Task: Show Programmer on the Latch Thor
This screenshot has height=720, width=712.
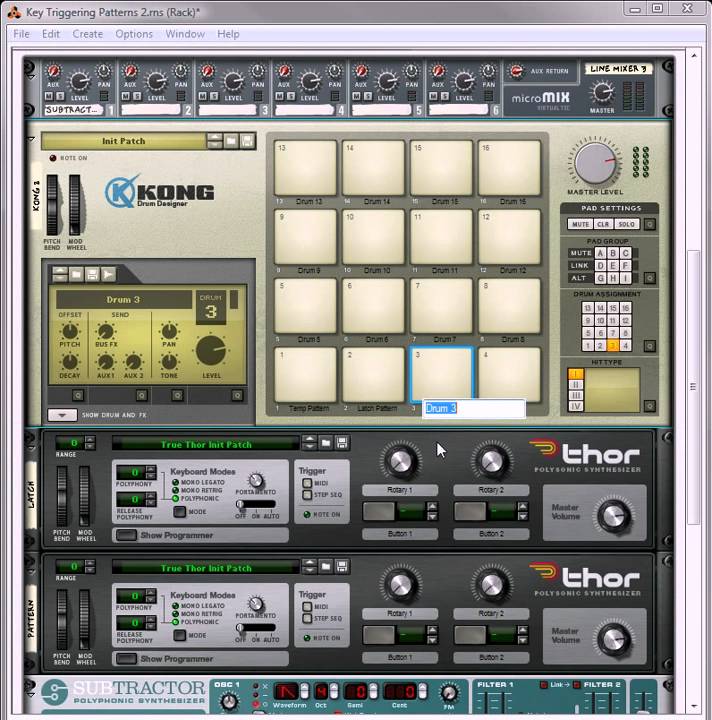Action: click(126, 535)
